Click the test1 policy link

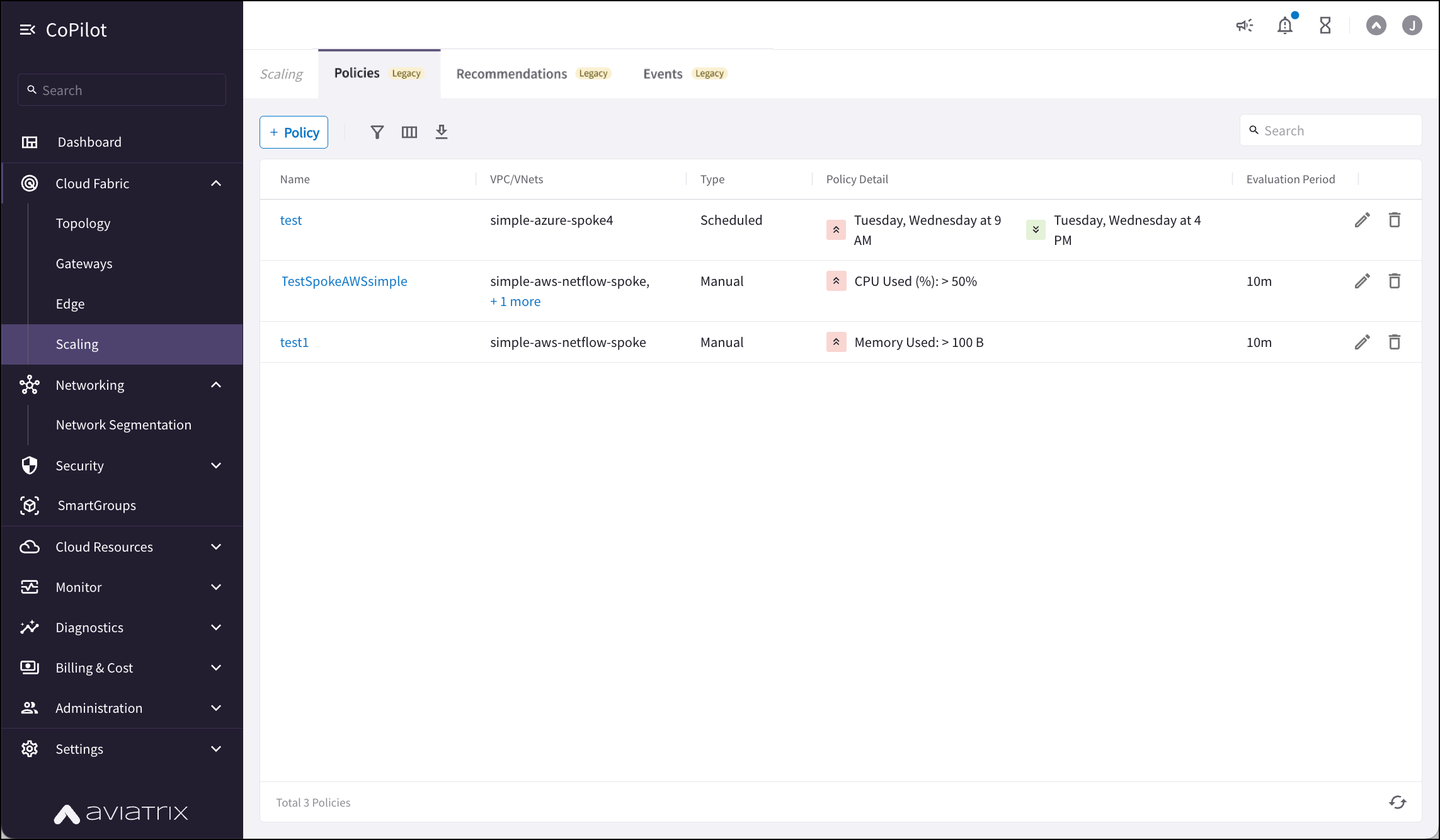[x=293, y=341]
